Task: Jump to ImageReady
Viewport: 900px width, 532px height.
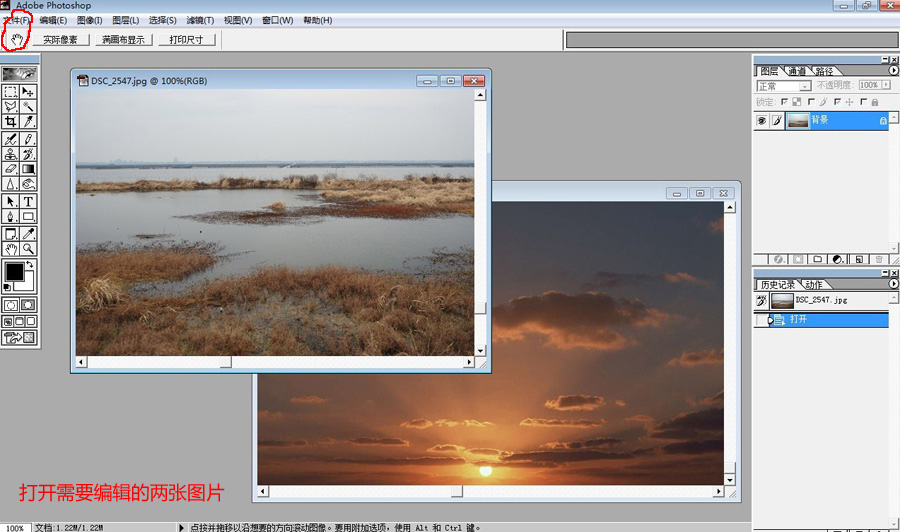Action: [x=20, y=338]
